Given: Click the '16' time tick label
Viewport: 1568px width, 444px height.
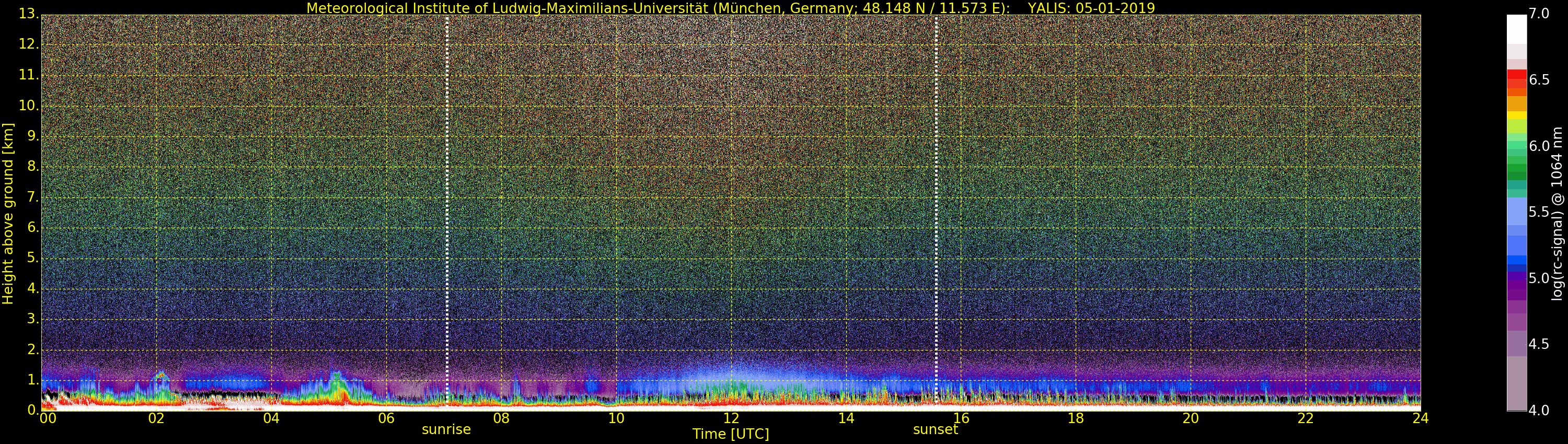Looking at the screenshot, I should coord(961,418).
